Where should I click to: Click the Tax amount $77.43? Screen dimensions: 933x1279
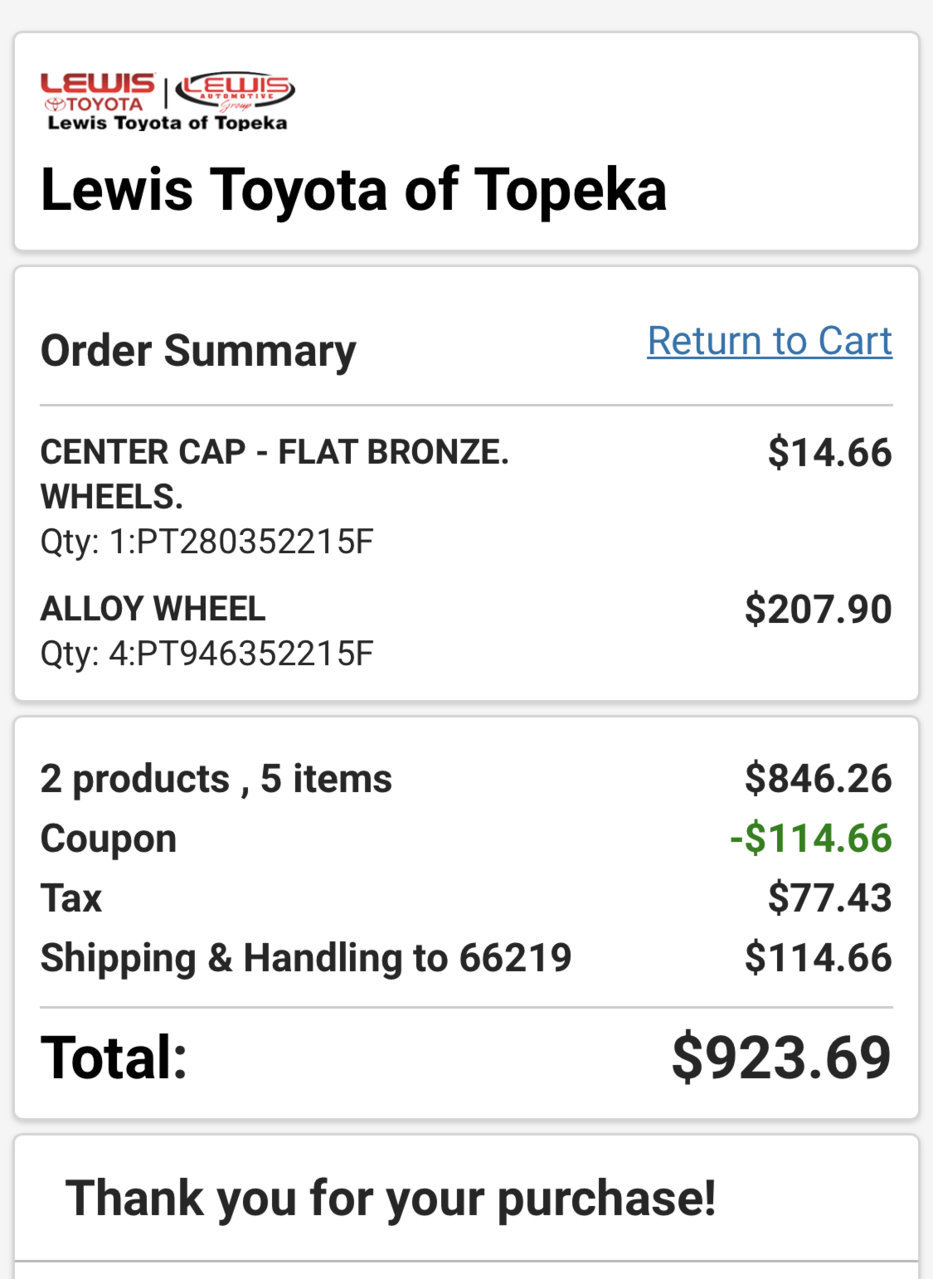[x=830, y=898]
